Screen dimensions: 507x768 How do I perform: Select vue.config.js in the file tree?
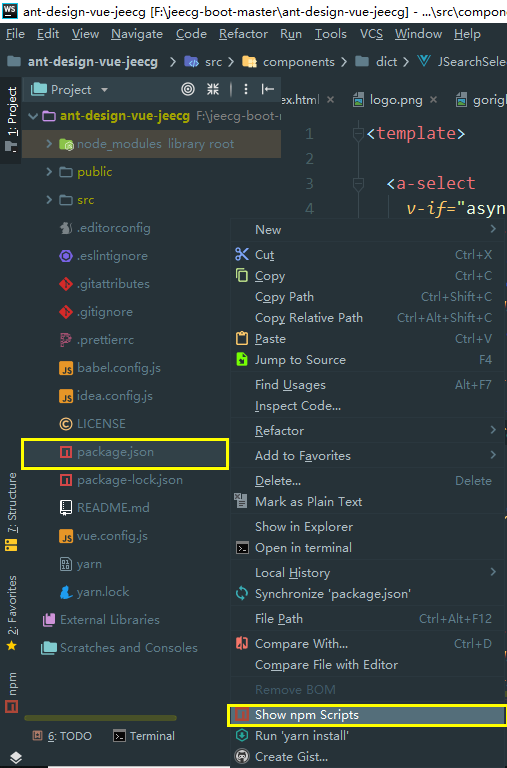(x=112, y=536)
